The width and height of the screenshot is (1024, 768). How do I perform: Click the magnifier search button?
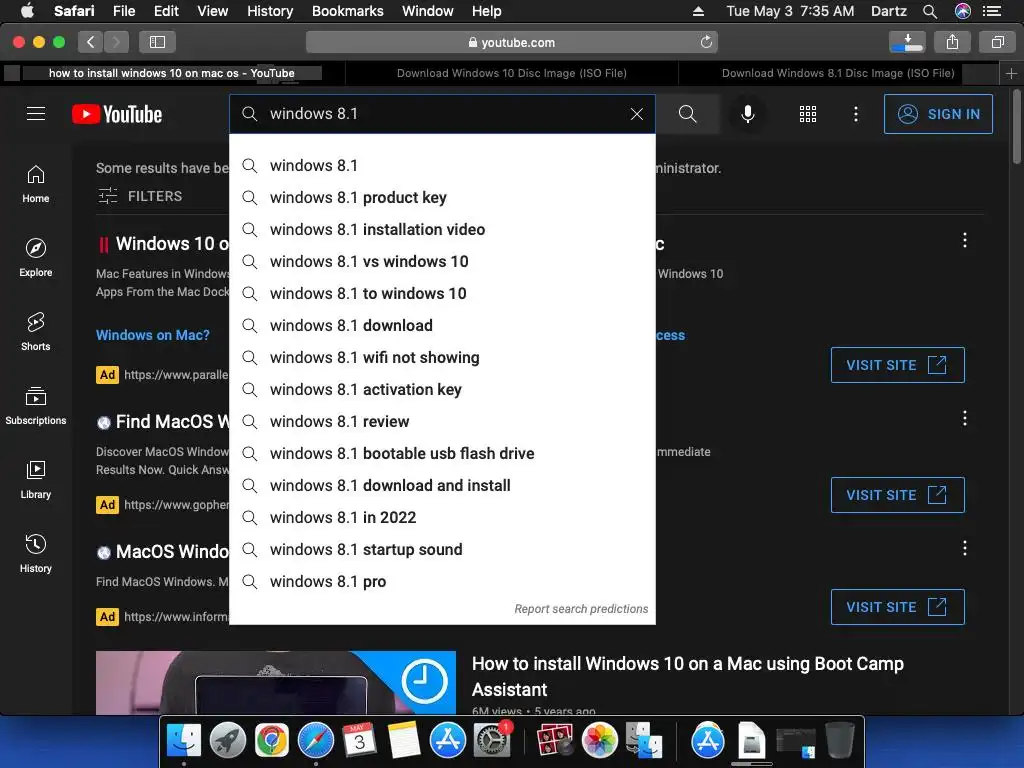(687, 114)
